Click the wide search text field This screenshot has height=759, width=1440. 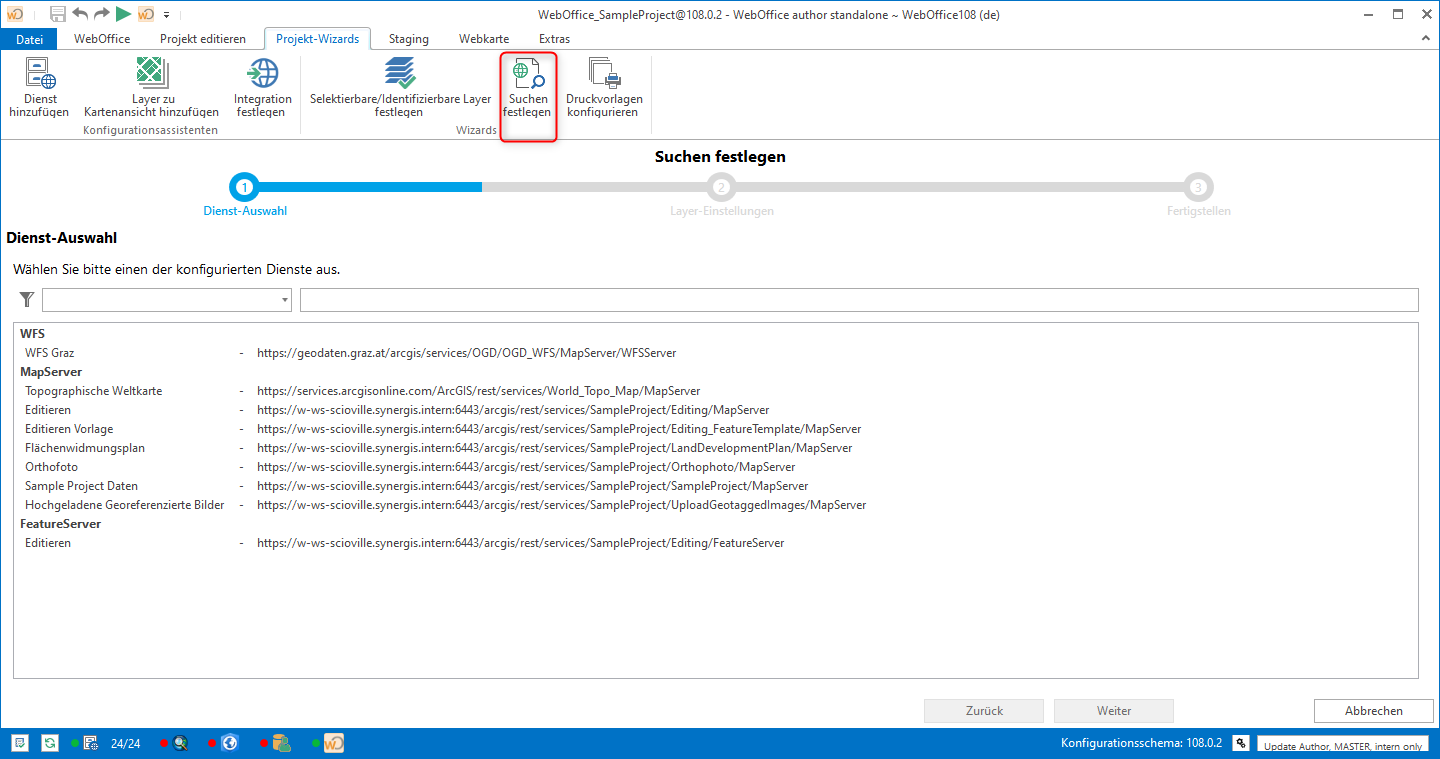click(x=858, y=300)
